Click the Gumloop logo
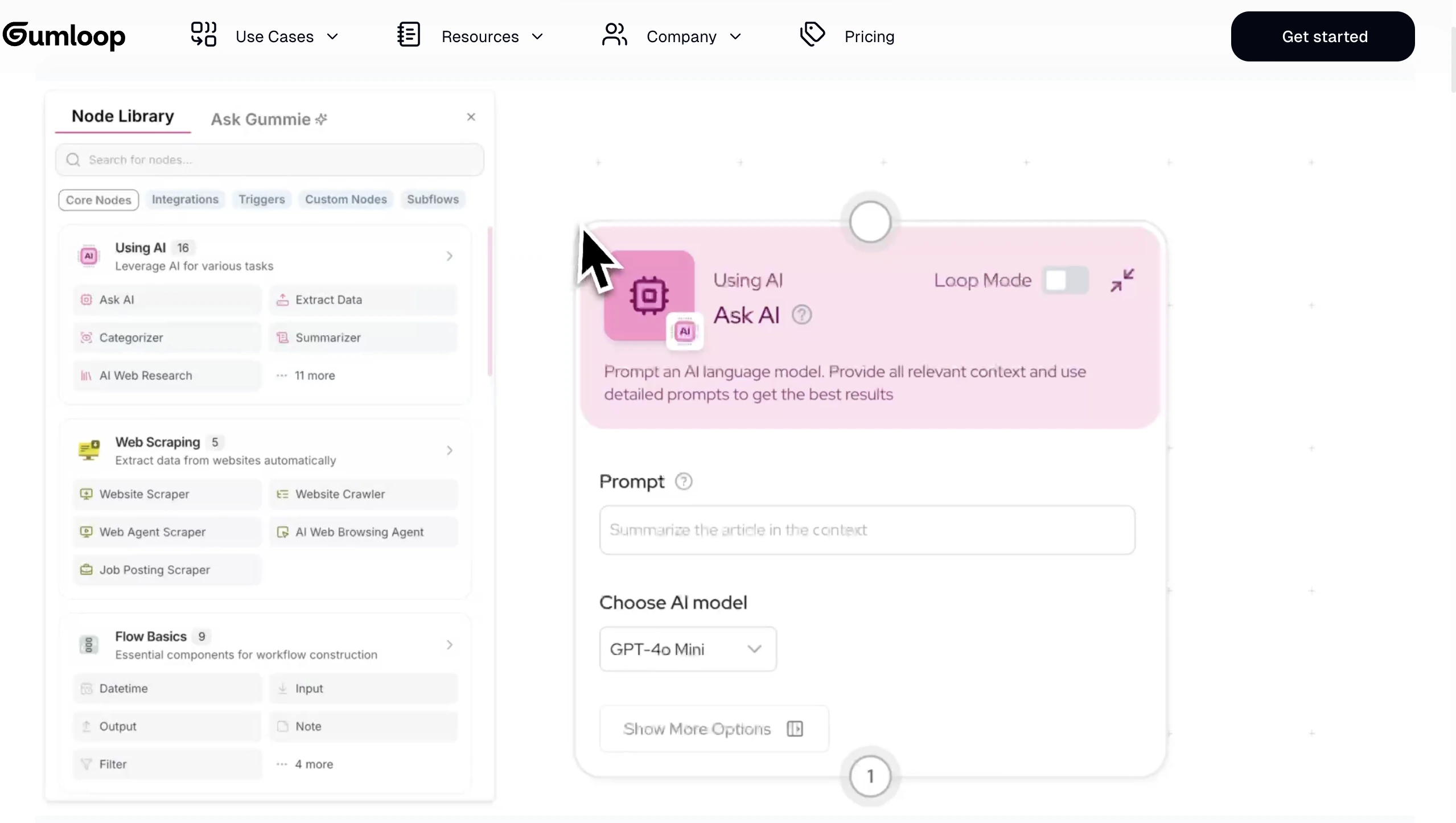 (64, 36)
